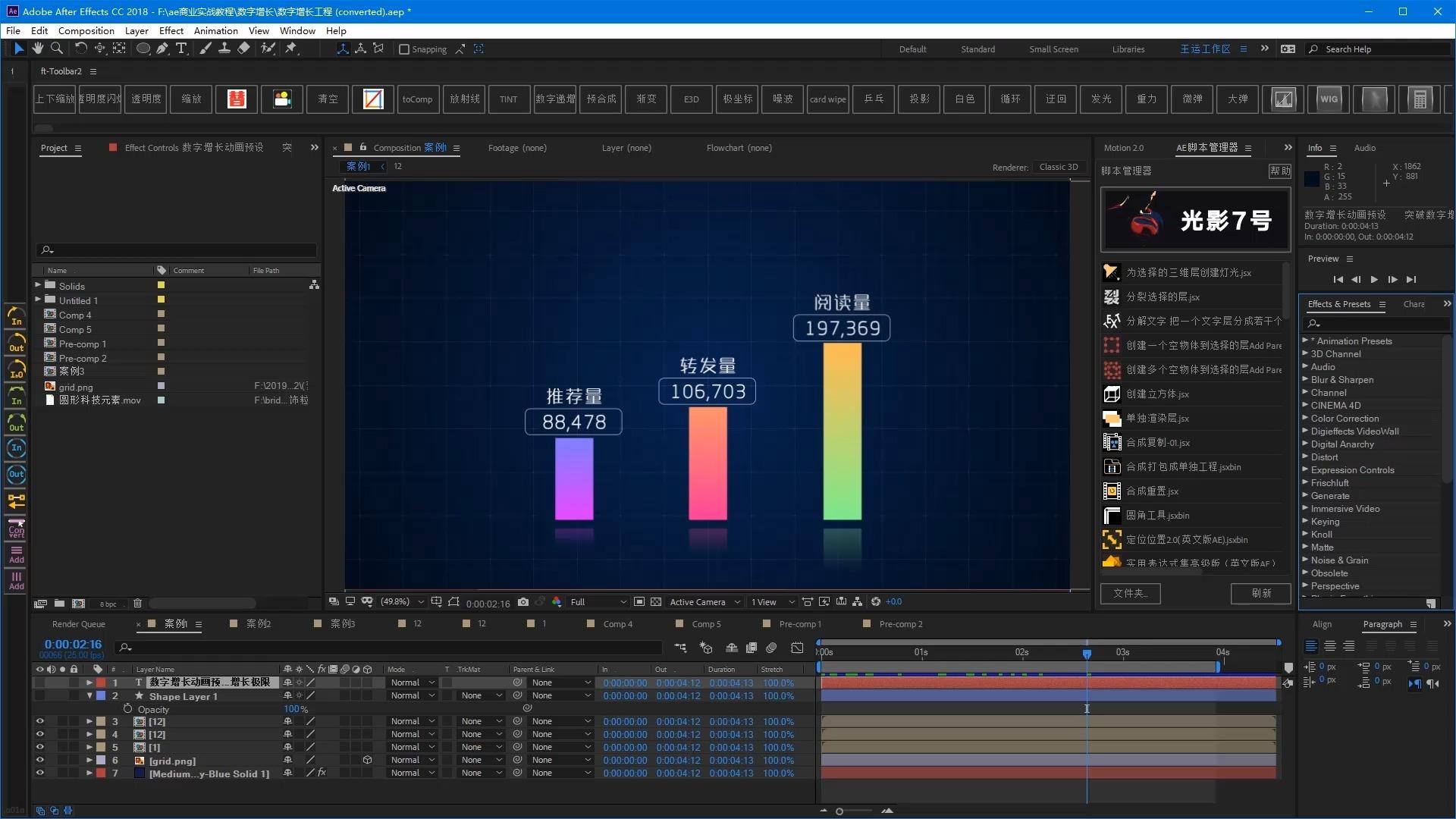Click Solids folder yellow label swatch
The image size is (1456, 819).
pyautogui.click(x=161, y=285)
